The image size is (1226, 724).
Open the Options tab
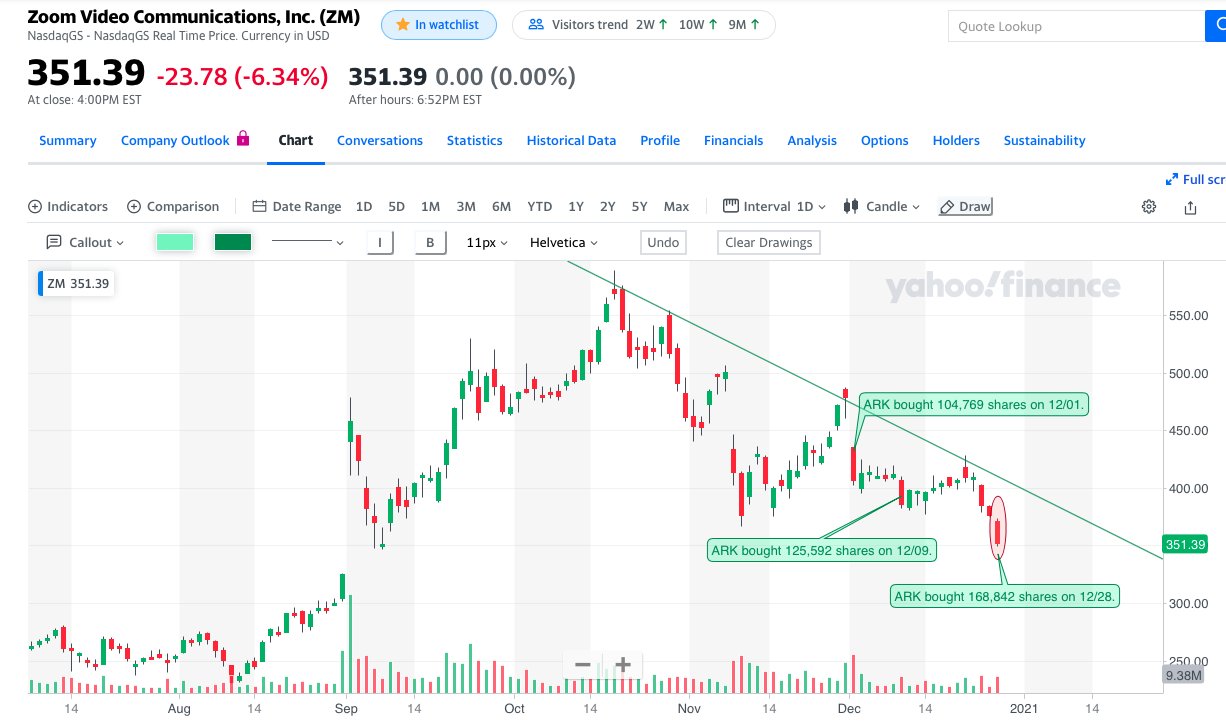point(885,141)
